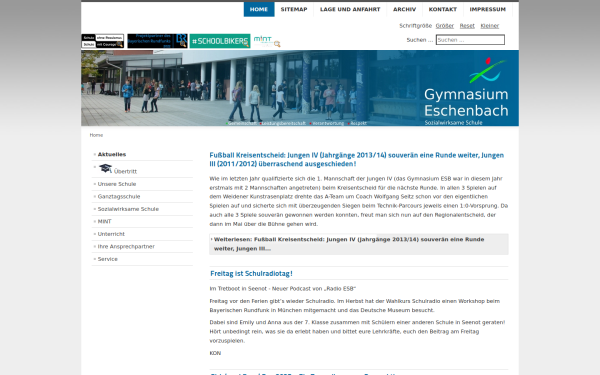The image size is (600, 375).
Task: Open the Bayerischer Rundfunk partner banner
Action: pos(157,41)
